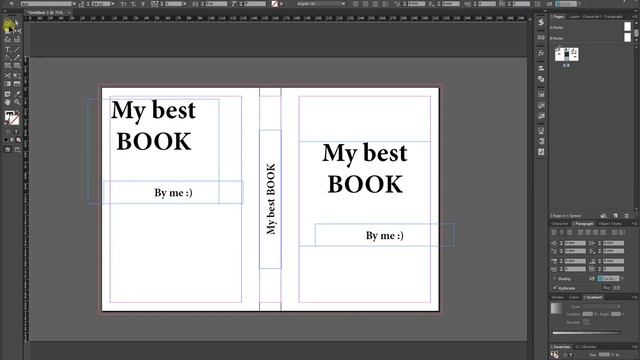Select the Pencil tool

17,58
